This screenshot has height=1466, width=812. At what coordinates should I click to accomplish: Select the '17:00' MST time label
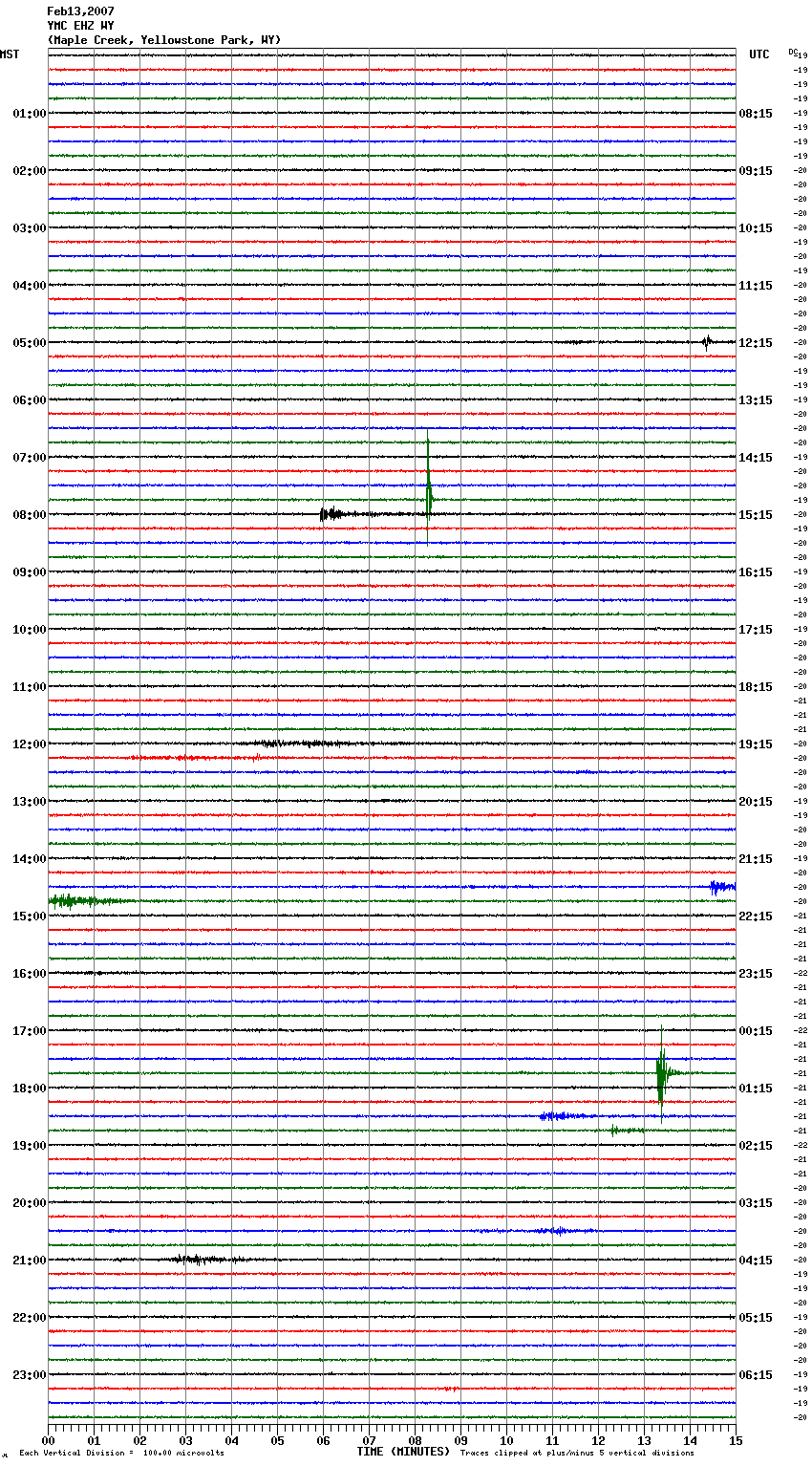30,1031
